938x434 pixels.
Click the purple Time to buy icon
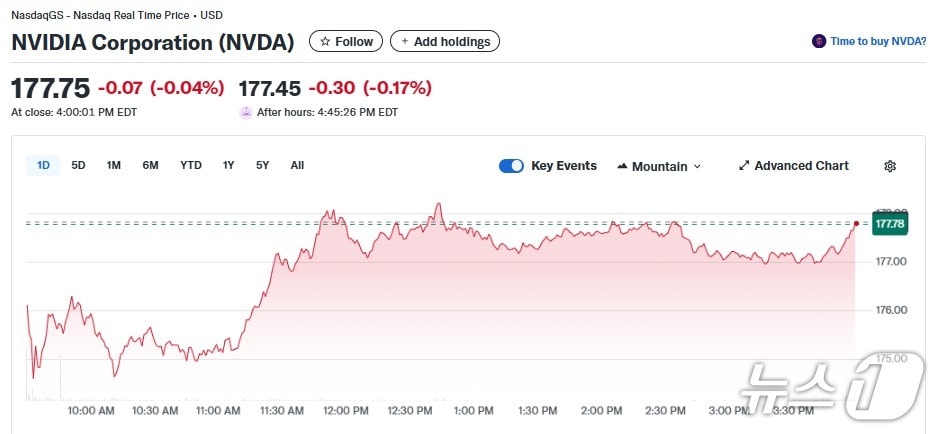pos(819,42)
